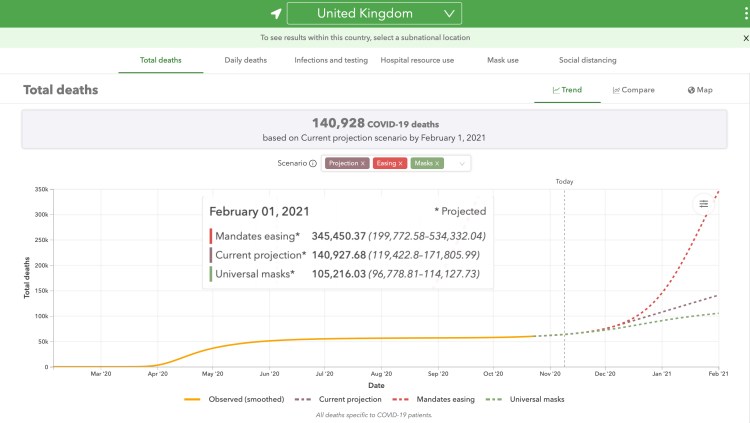Screen dimensions: 750x423
Task: Open the Map view
Action: [700, 90]
